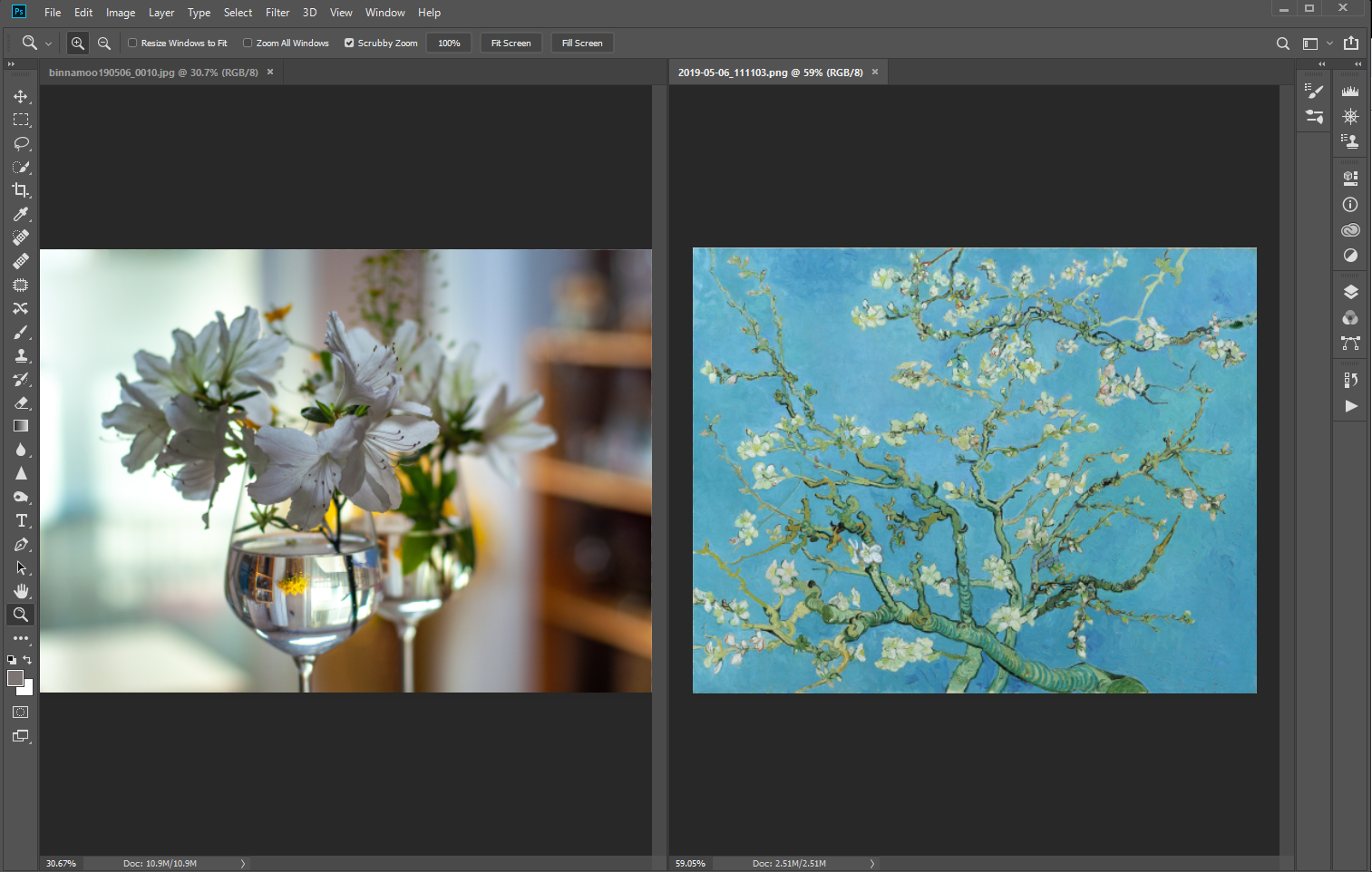Viewport: 1372px width, 872px height.
Task: Open the Layers panel
Action: (x=1350, y=292)
